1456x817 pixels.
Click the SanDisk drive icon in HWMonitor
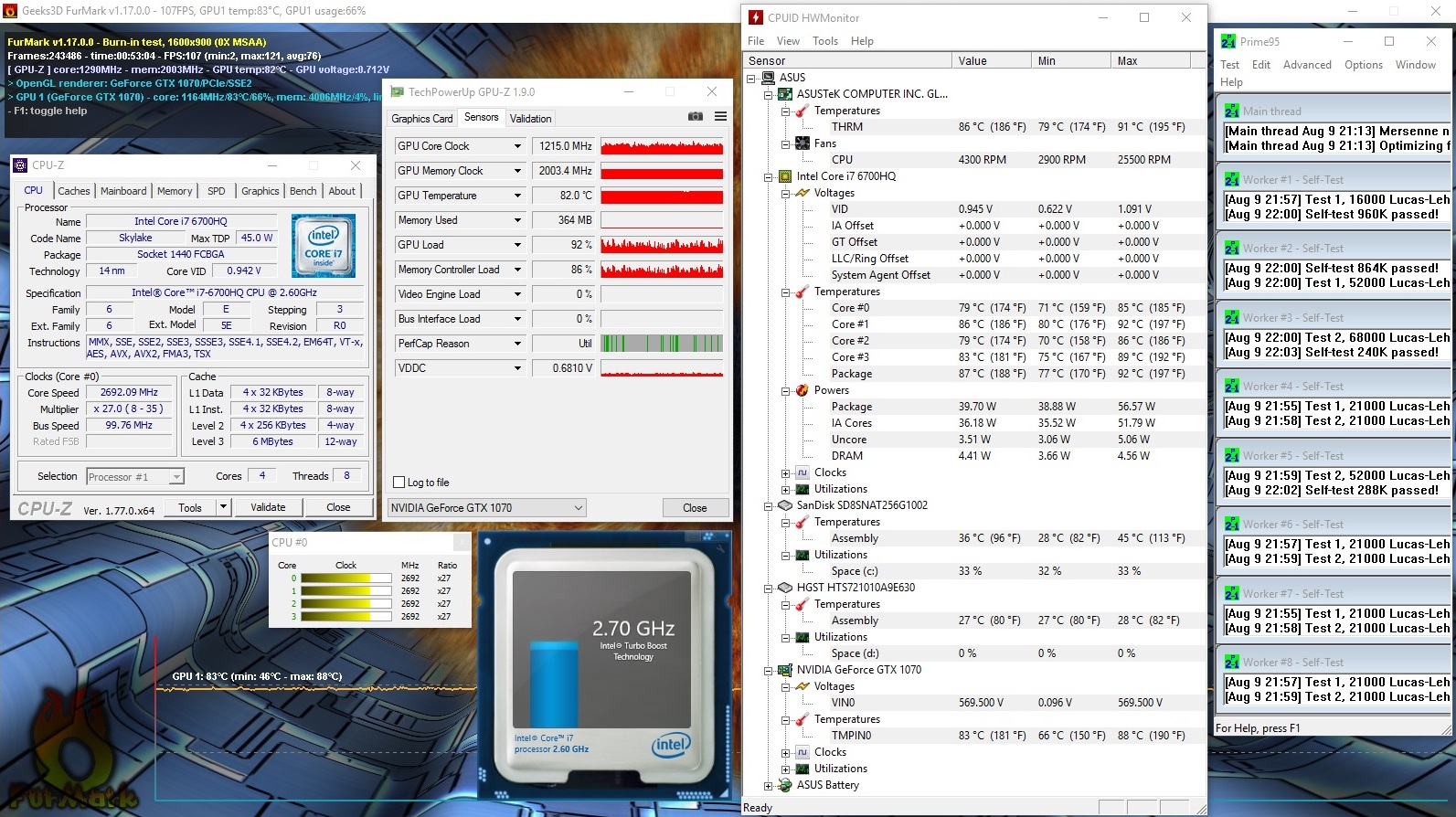(x=785, y=505)
